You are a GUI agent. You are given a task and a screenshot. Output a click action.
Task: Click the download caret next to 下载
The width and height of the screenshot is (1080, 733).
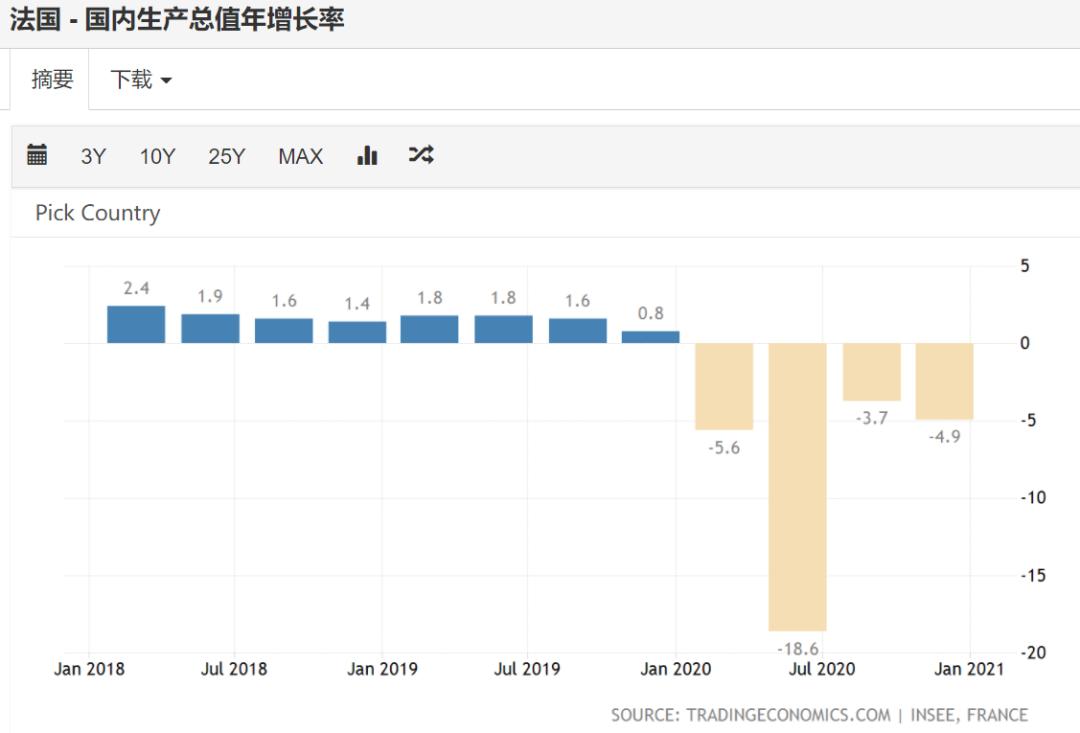(x=166, y=79)
